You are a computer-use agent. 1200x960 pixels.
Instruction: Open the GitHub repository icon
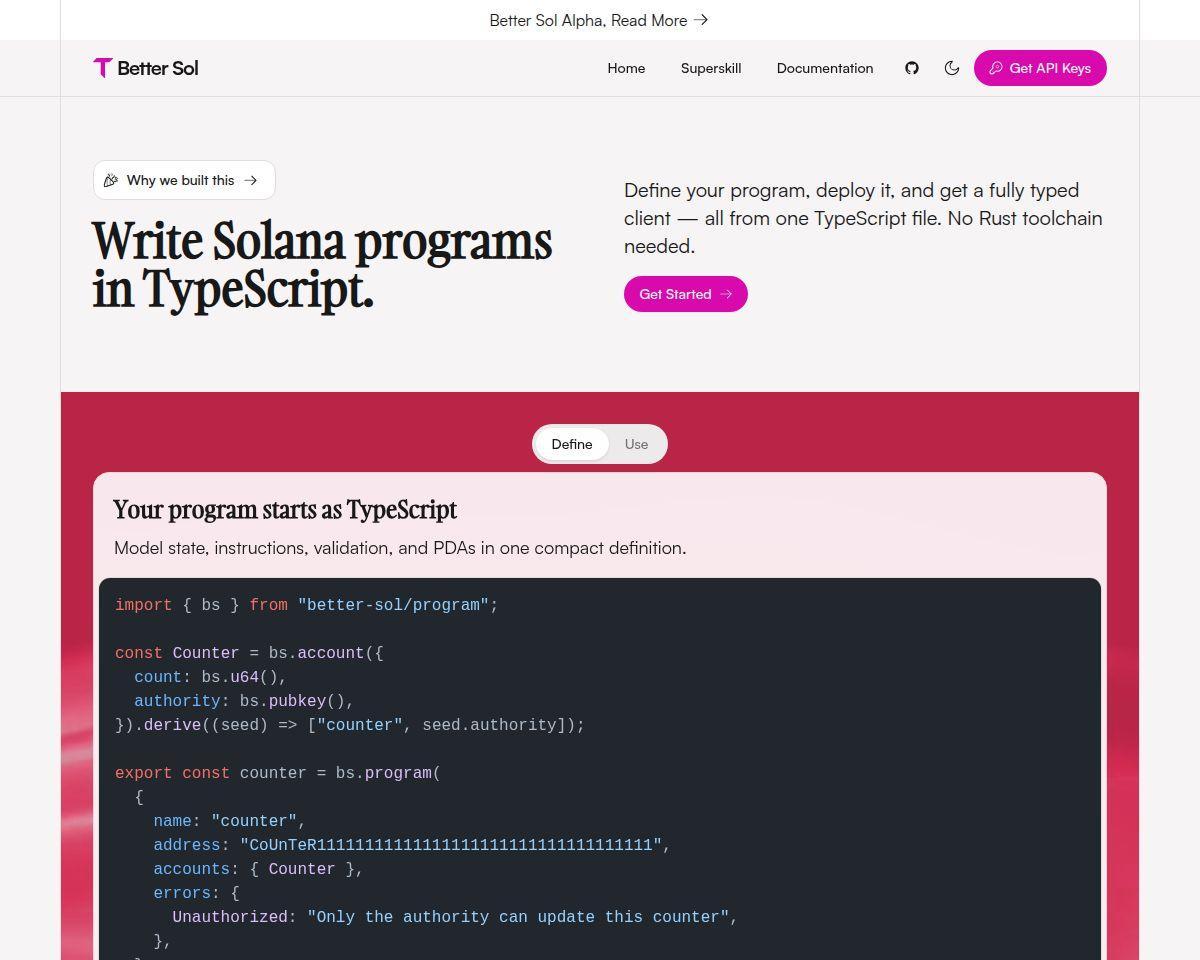click(x=912, y=68)
